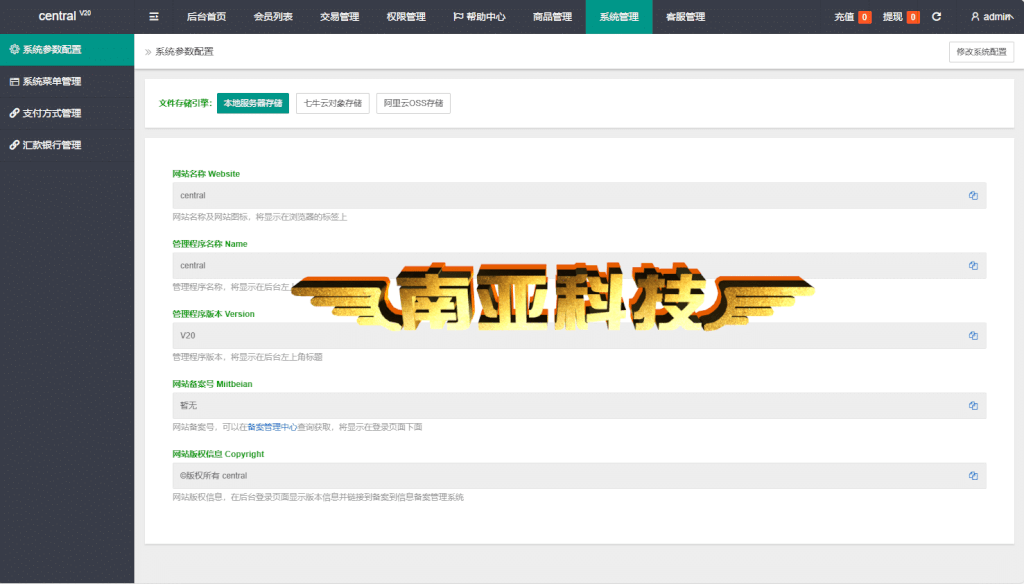
Task: Click the 修改系统配置 button
Action: (x=981, y=52)
